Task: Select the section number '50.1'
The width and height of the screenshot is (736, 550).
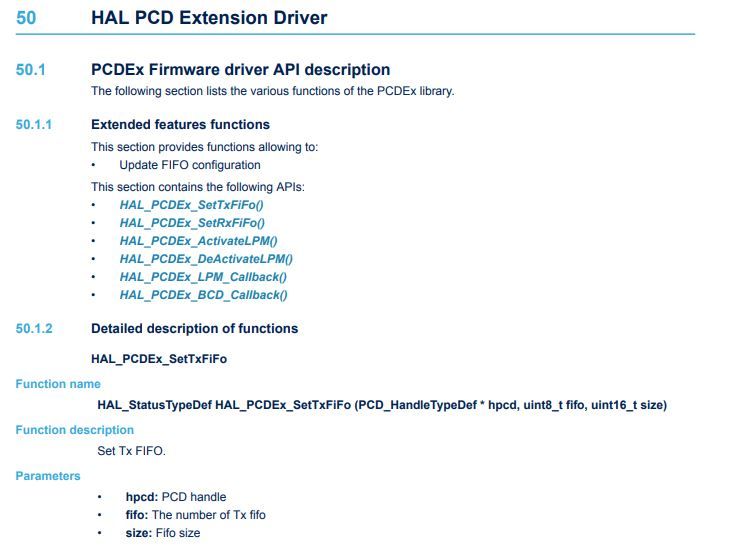Action: pyautogui.click(x=31, y=70)
